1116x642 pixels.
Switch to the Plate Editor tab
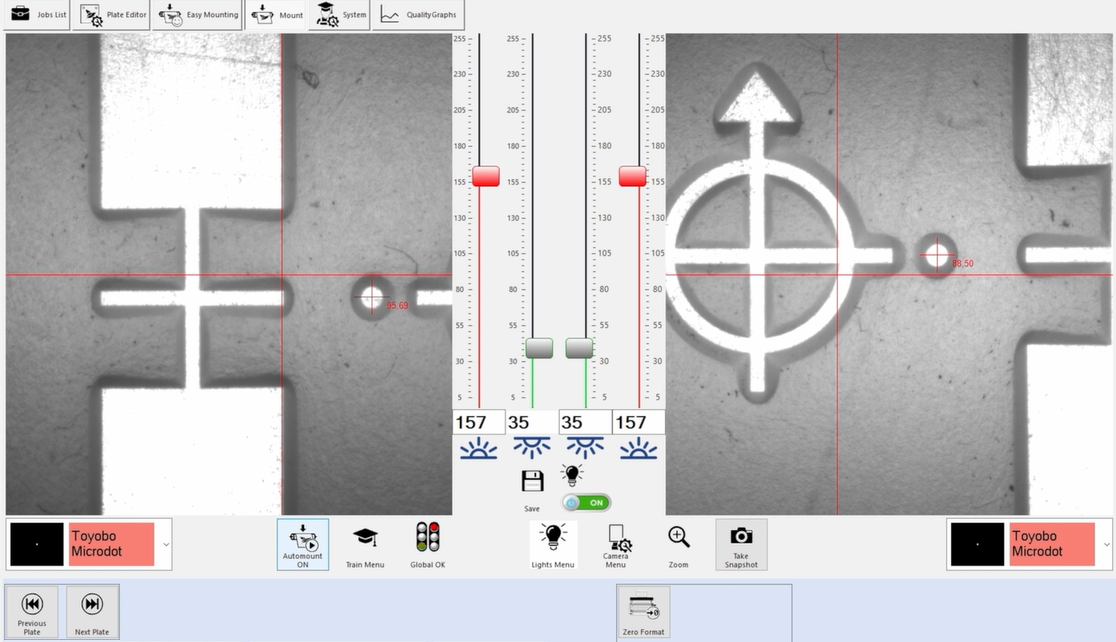click(113, 15)
